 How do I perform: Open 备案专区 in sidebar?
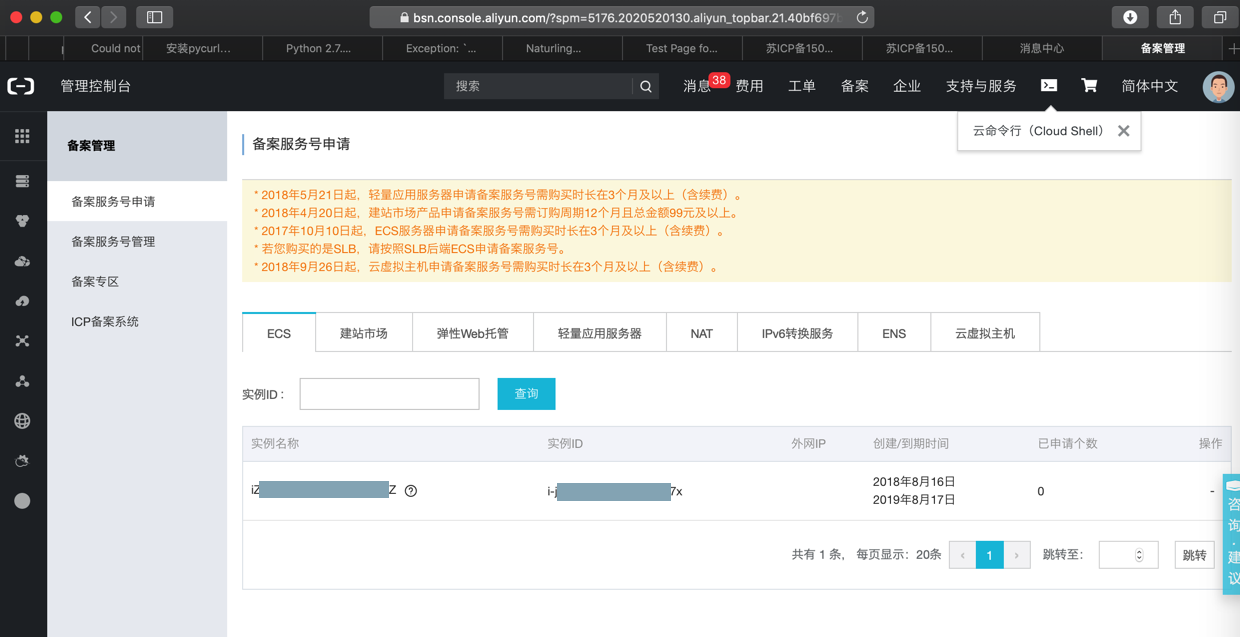pyautogui.click(x=137, y=281)
